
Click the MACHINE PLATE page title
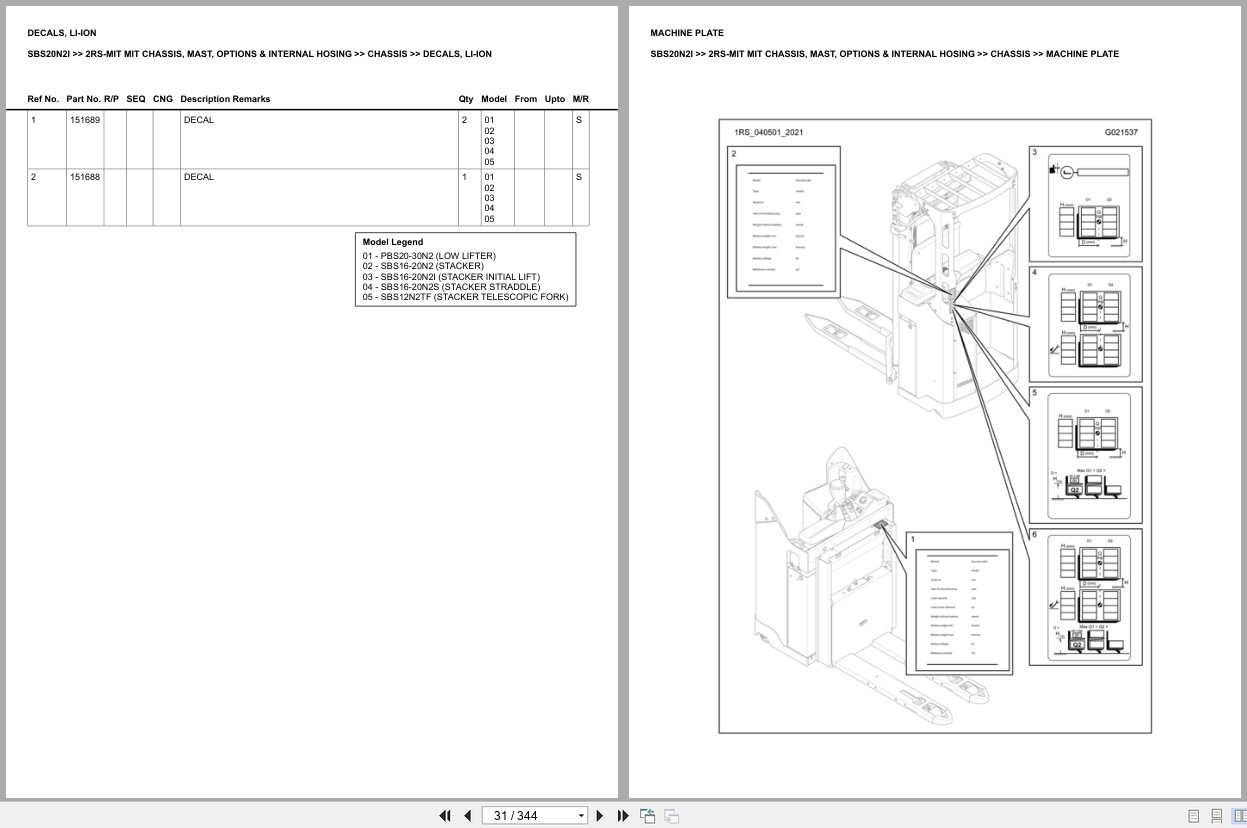coord(687,33)
